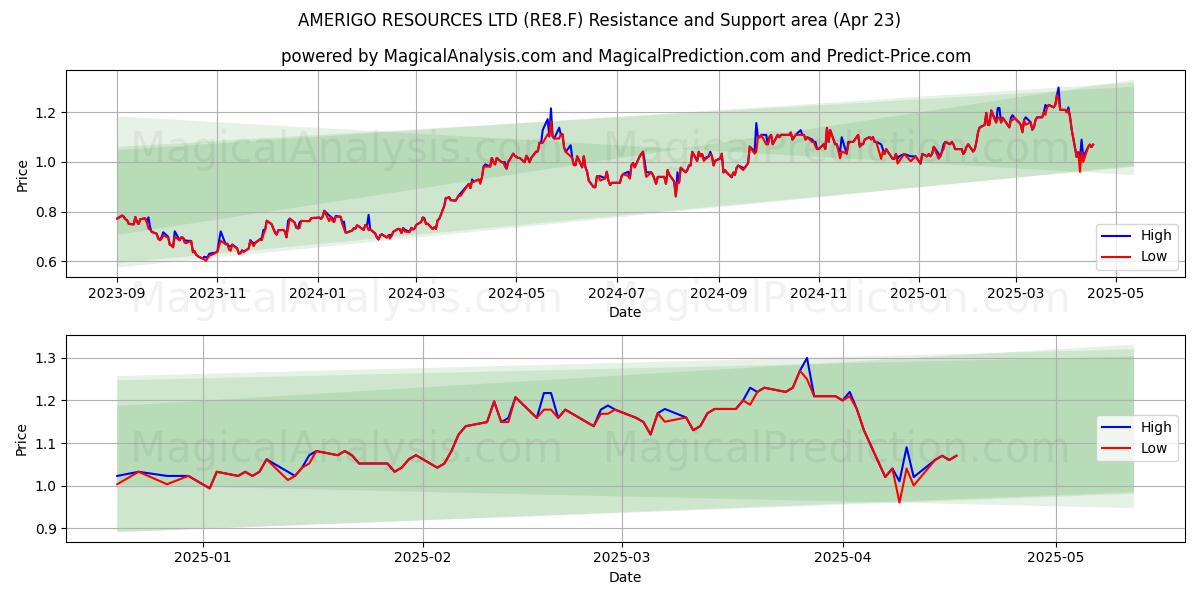Viewport: 1200px width, 600px height.
Task: Click the May 2024 price peak in upper chart
Action: pyautogui.click(x=550, y=109)
